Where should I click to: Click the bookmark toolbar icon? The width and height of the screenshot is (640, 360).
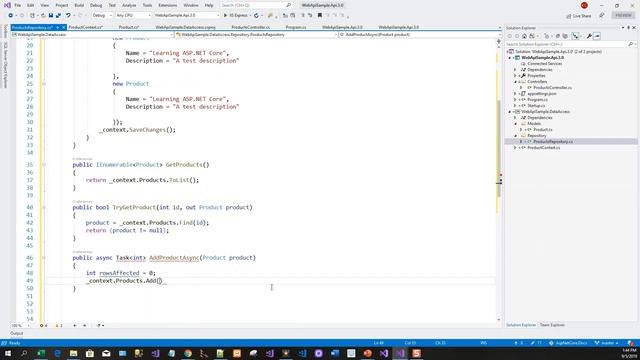(320, 16)
